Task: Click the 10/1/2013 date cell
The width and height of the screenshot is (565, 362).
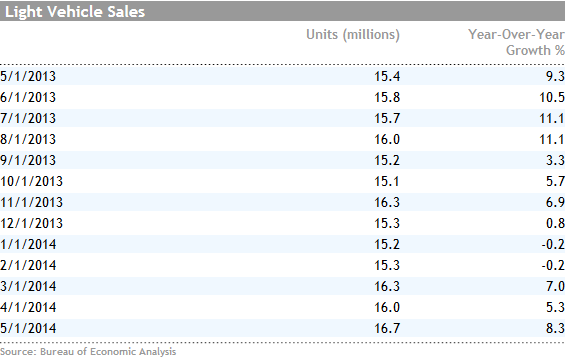Action: (31, 181)
